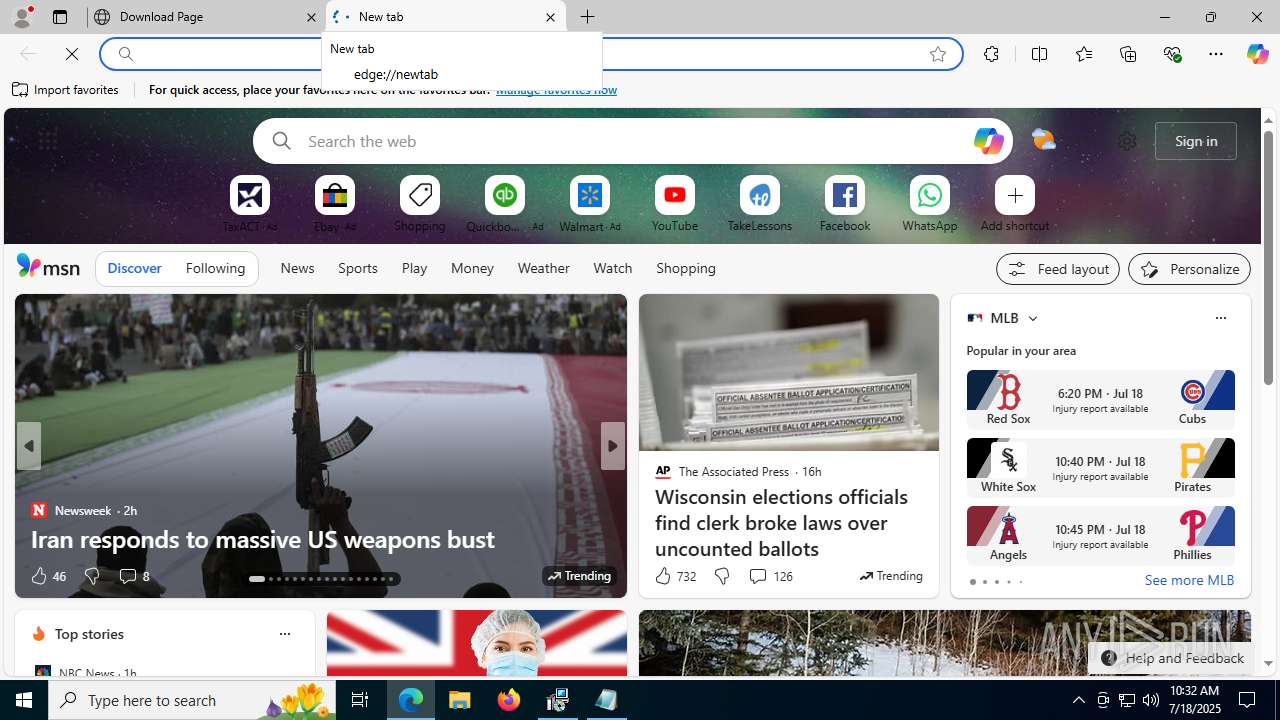The height and width of the screenshot is (720, 1280).
Task: Go to previous headline in carousel
Action: coord(28,446)
